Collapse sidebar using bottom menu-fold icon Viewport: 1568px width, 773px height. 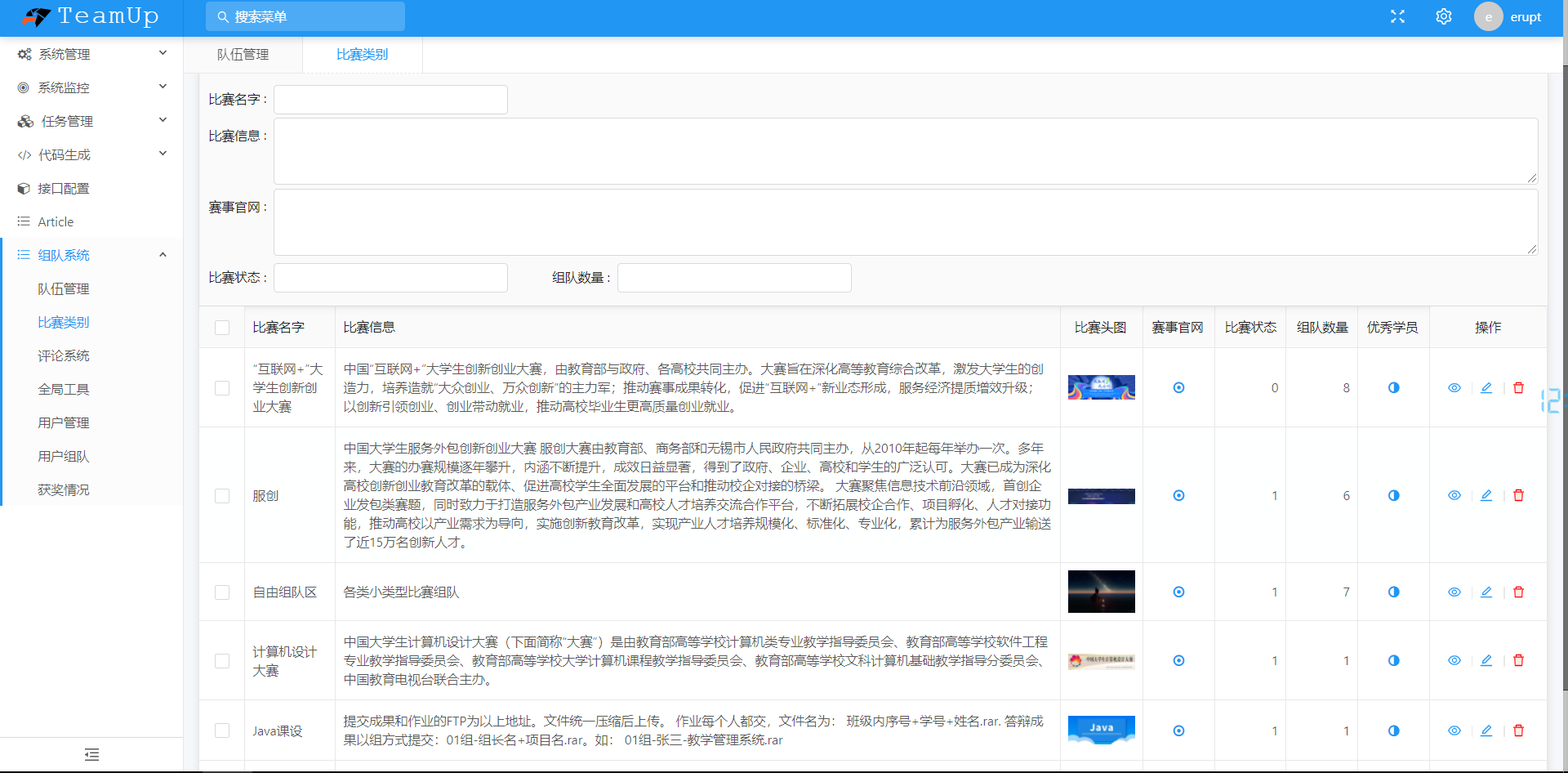pos(91,754)
